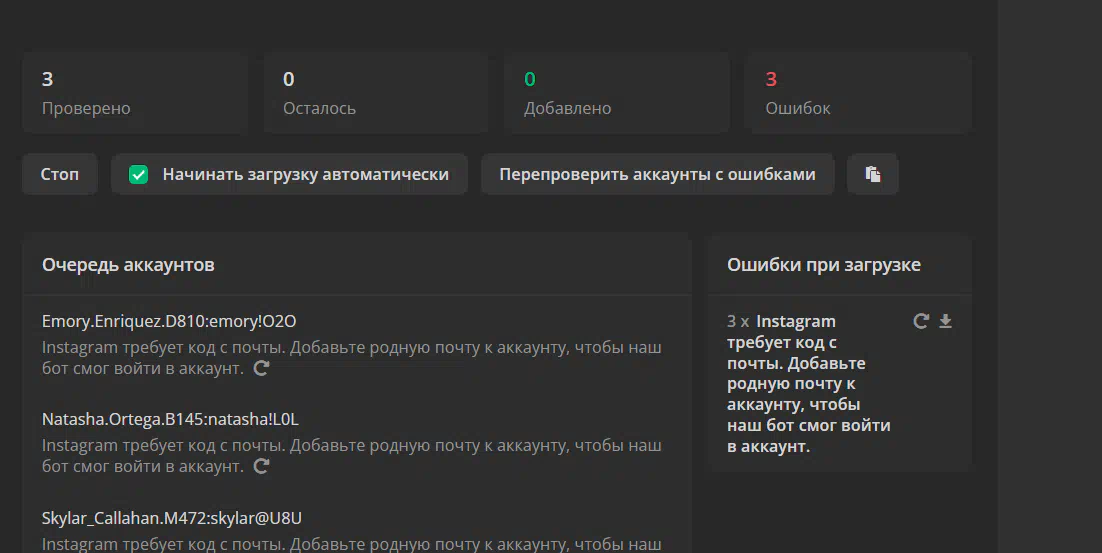
Task: Select the Natasha.Ortega.B145:natasha!L0L account line
Action: [x=170, y=419]
